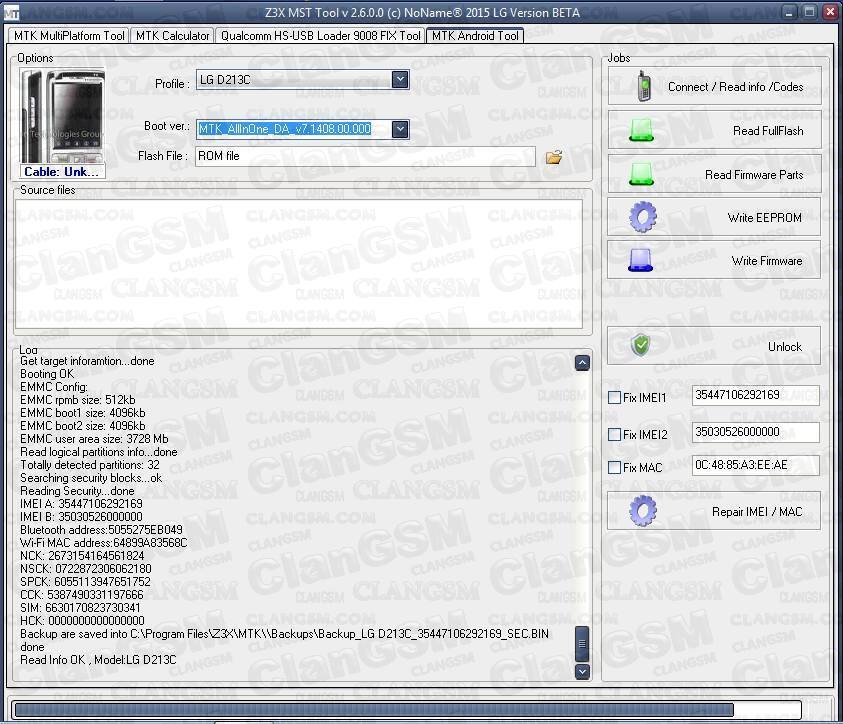Enable the Fix IMEI2 checkbox
The image size is (843, 724).
615,434
